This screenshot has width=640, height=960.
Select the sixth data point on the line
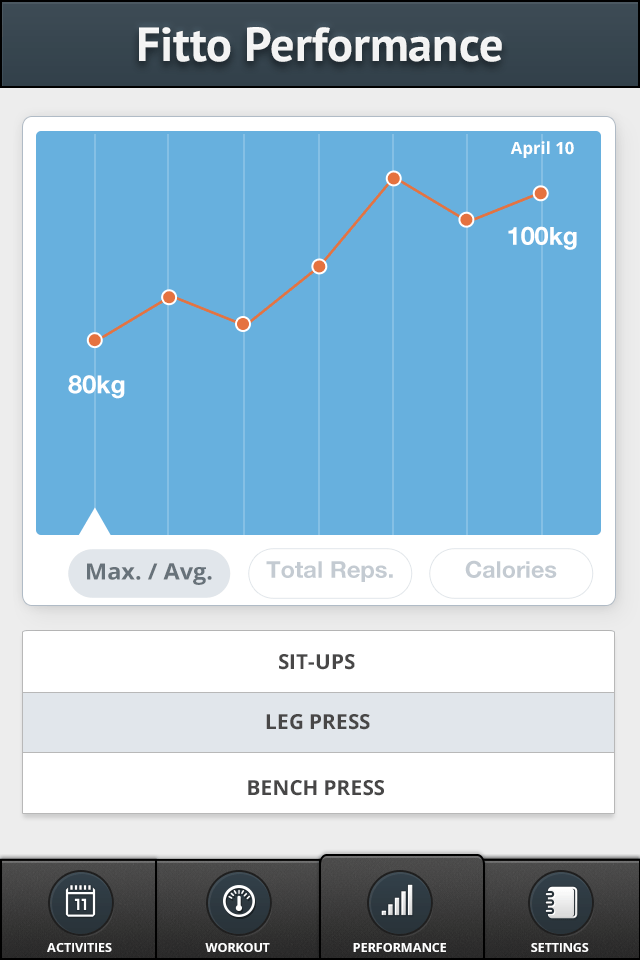point(466,220)
